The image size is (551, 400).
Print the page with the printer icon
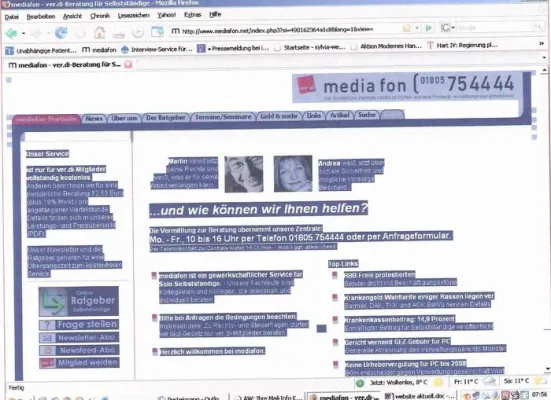[x=118, y=34]
